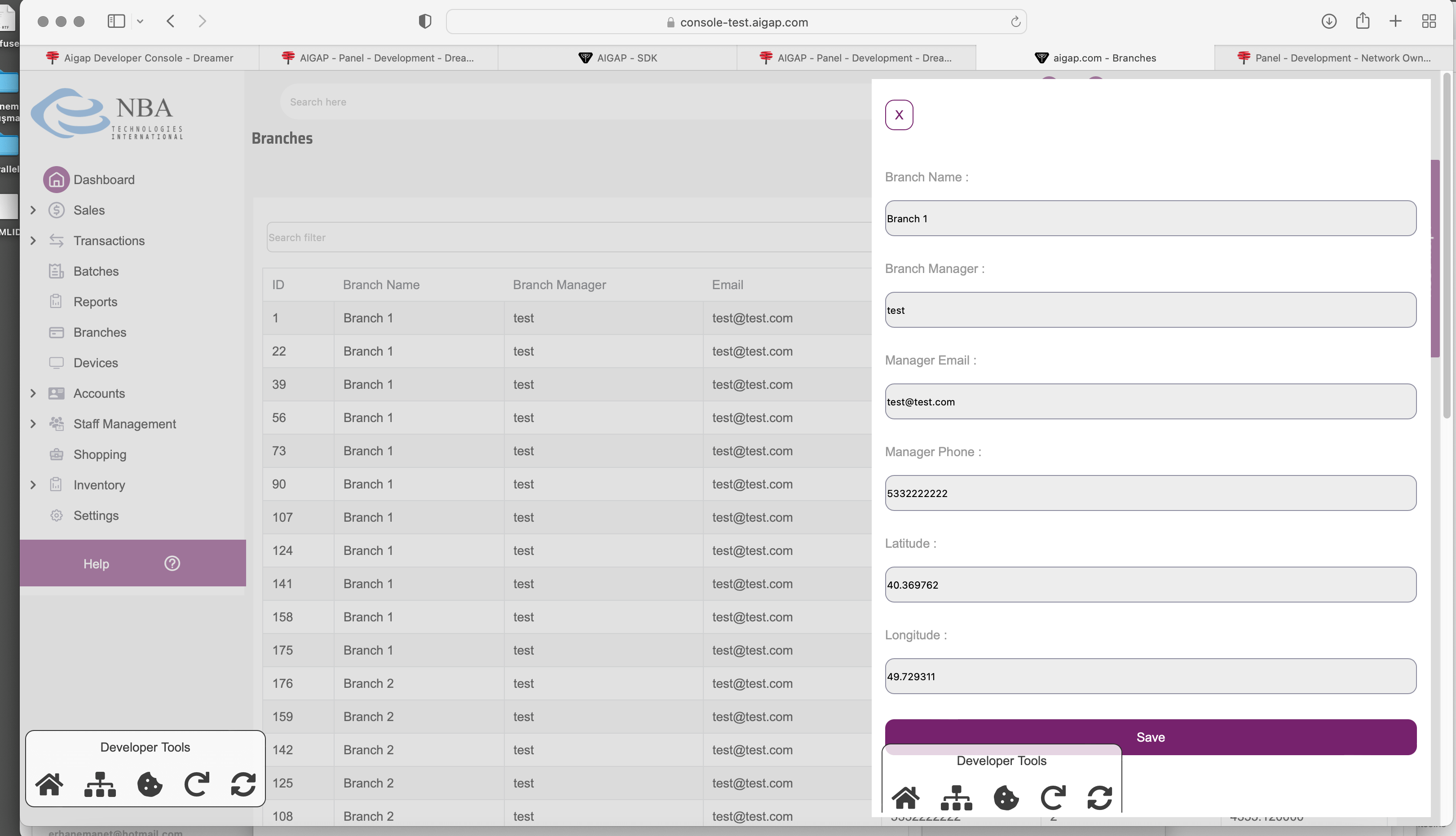
Task: Click the Settings gear icon
Action: (56, 515)
